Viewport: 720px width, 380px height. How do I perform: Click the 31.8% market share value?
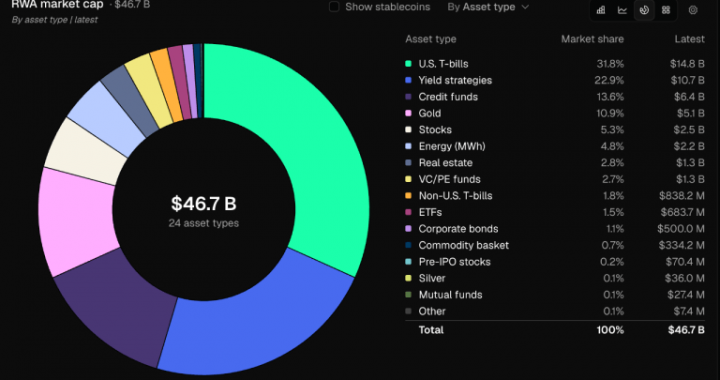tap(611, 64)
